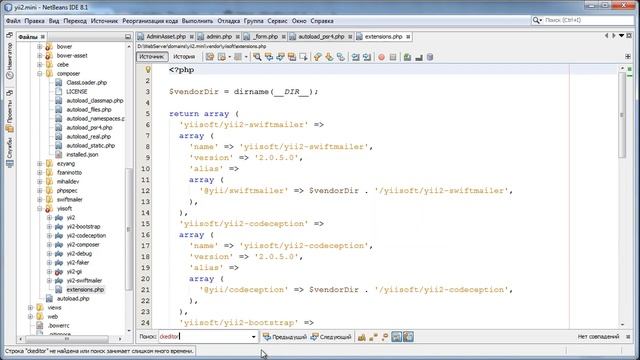
Task: Switch to the История view
Action: coord(184,57)
